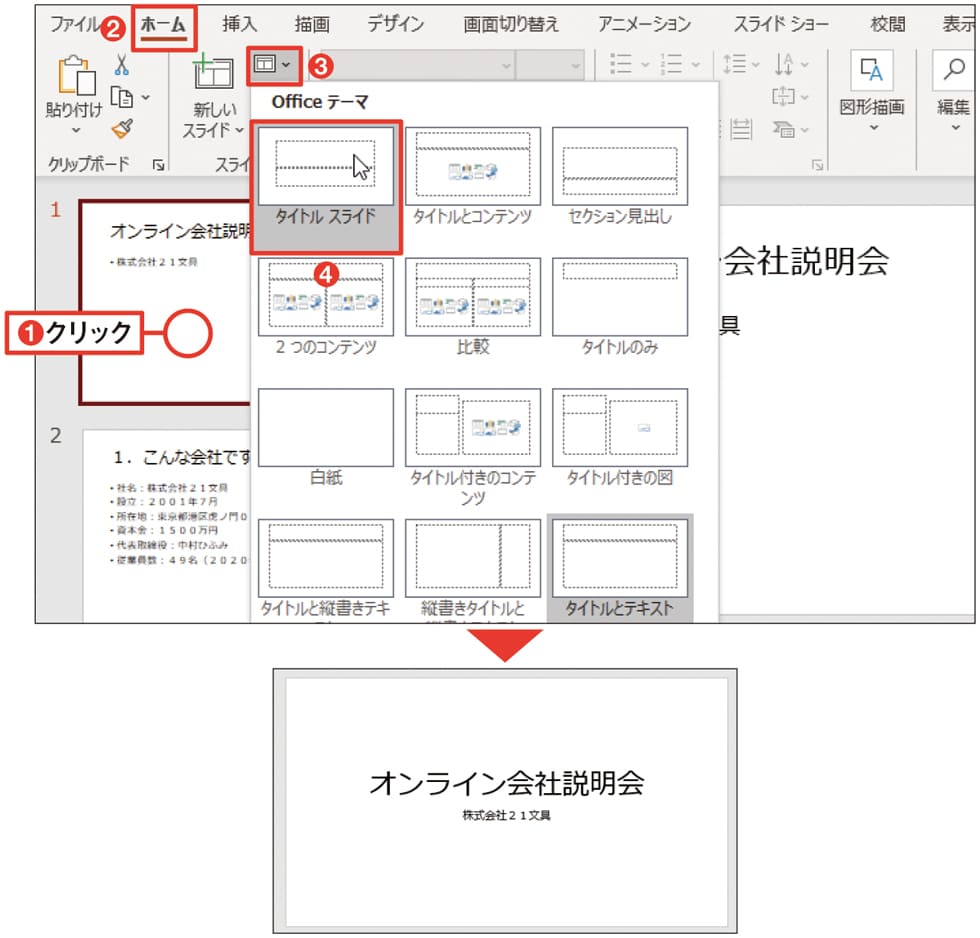Expand the 貼り付け dropdown arrow
The height and width of the screenshot is (938, 980).
click(x=76, y=131)
